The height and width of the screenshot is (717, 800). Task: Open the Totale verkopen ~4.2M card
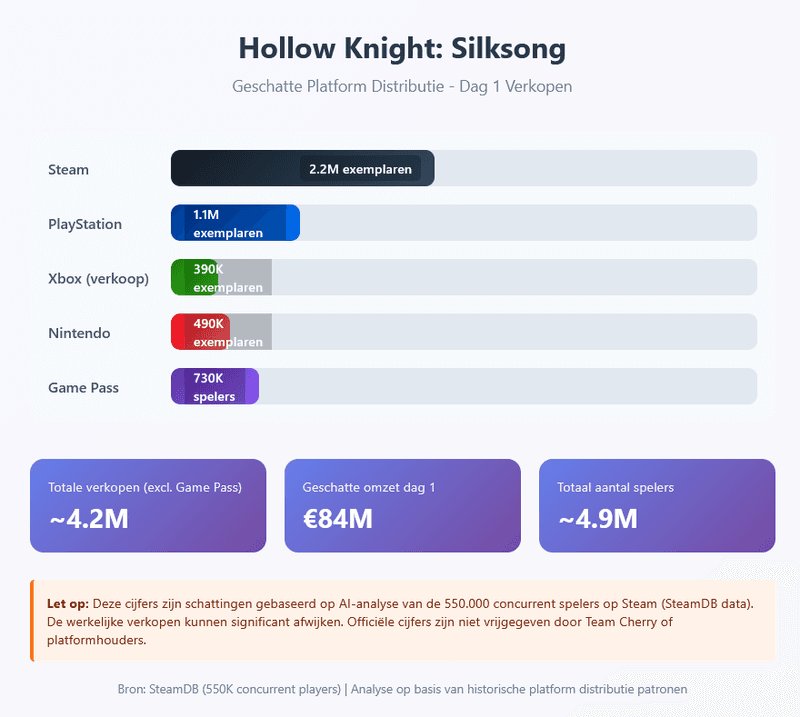(148, 505)
